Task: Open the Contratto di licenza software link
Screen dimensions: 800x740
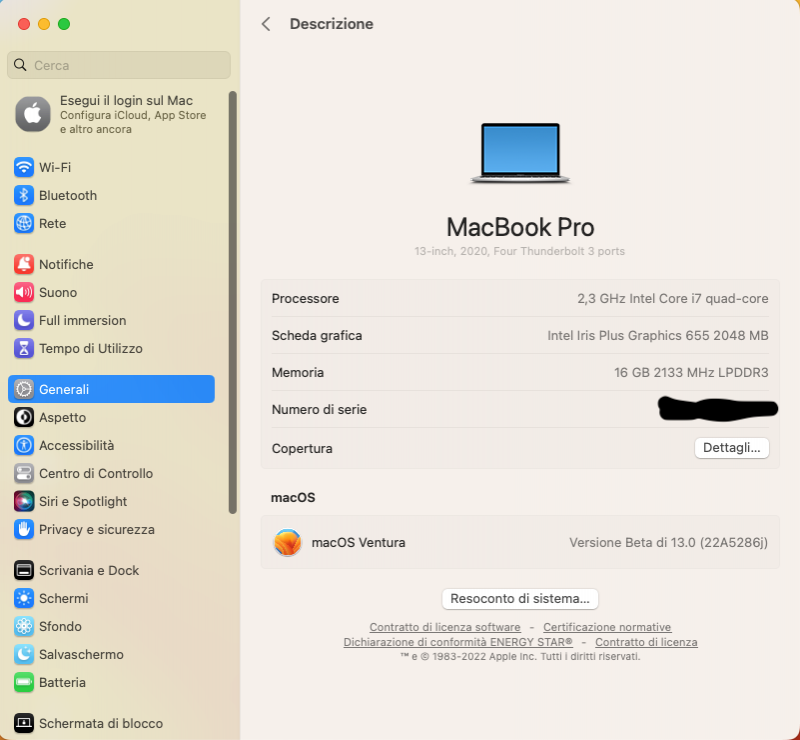Action: pyautogui.click(x=444, y=627)
